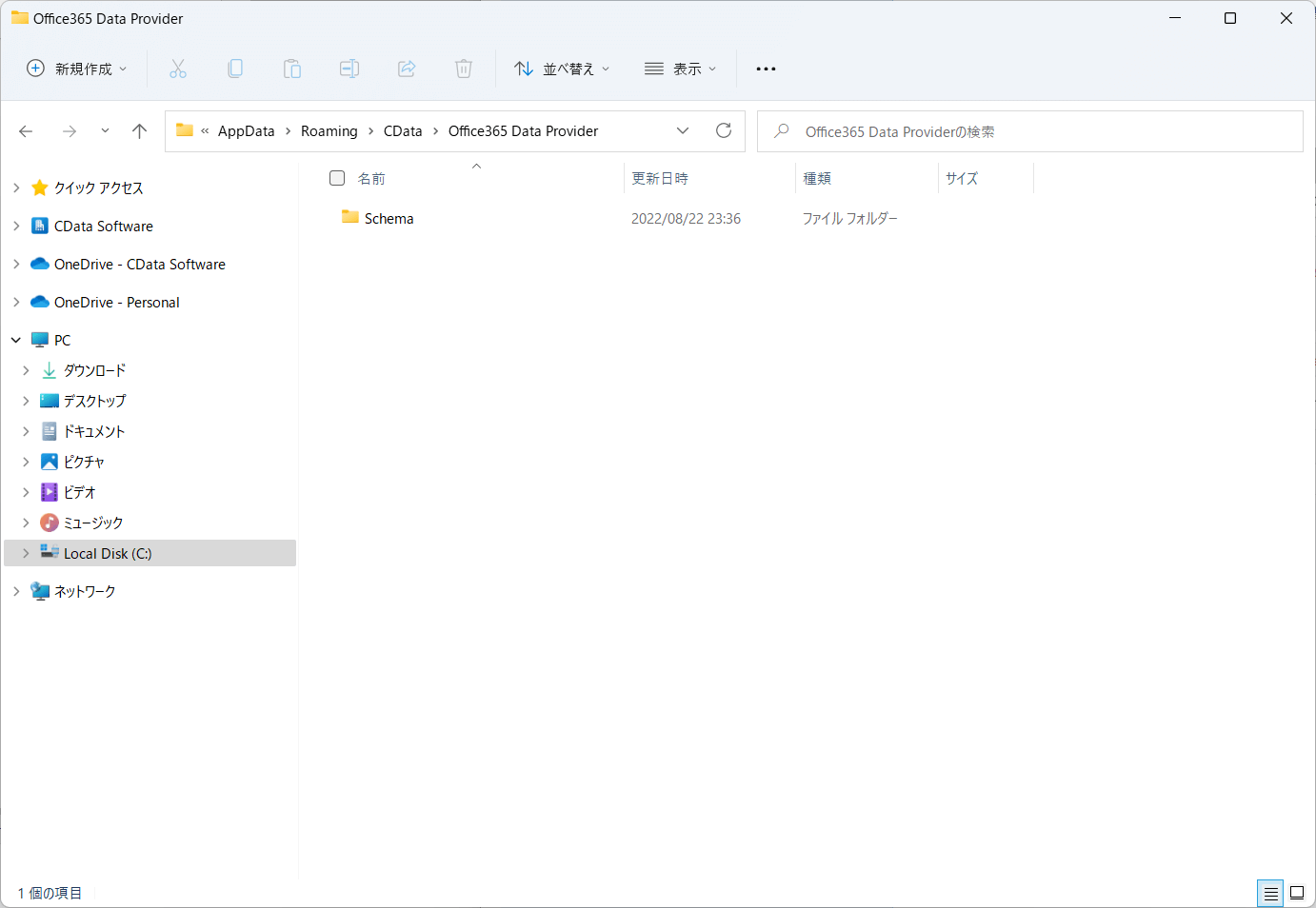
Task: Select OneDrive - Personal in sidebar
Action: coord(117,302)
